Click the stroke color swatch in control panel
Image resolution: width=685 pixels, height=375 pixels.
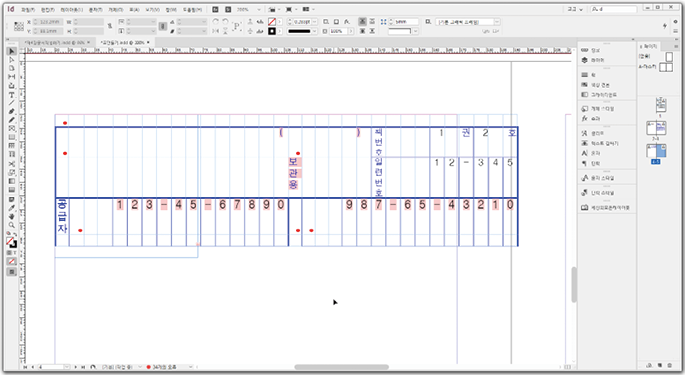pyautogui.click(x=272, y=31)
